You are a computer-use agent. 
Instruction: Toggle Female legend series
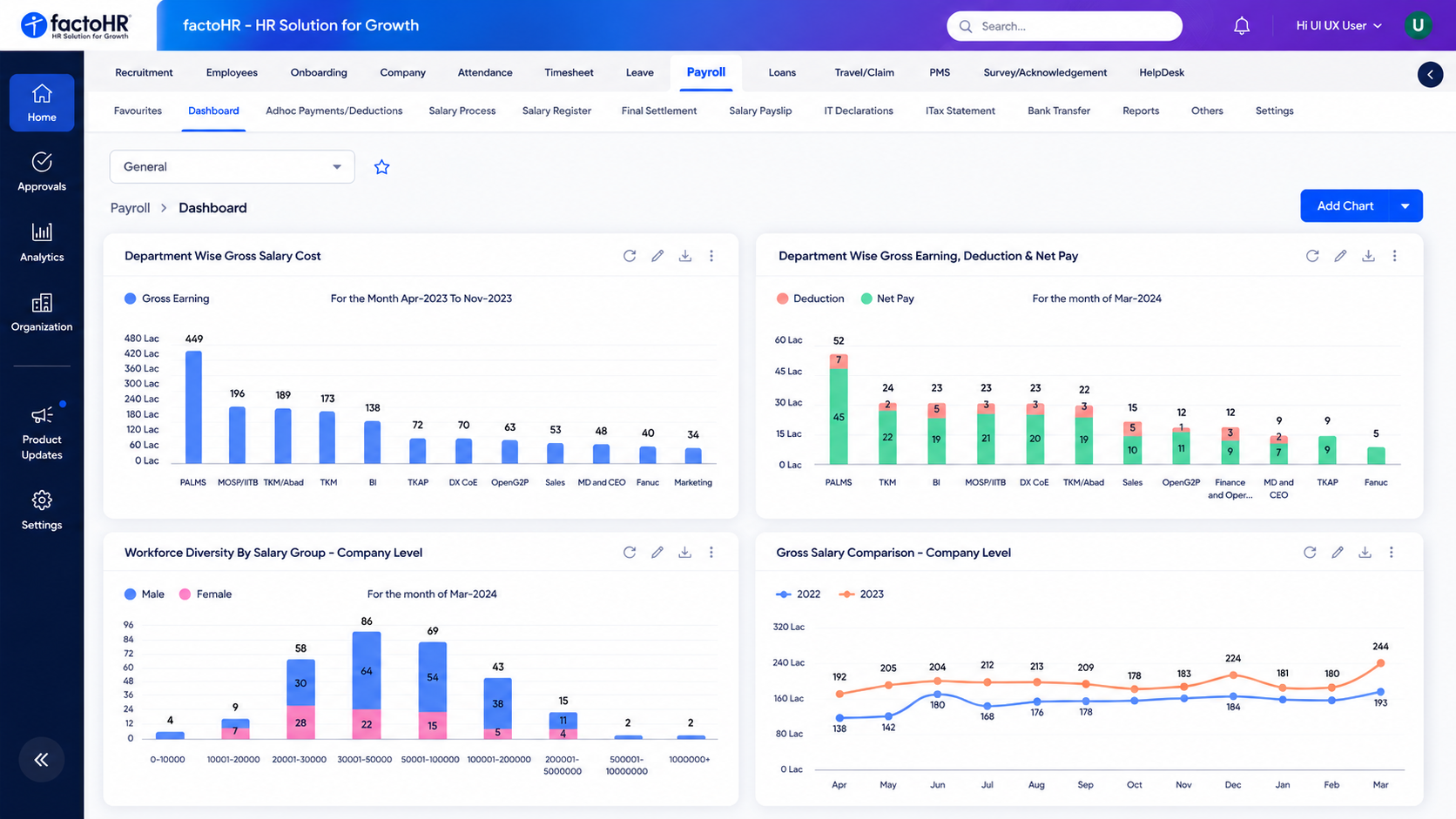tap(206, 594)
